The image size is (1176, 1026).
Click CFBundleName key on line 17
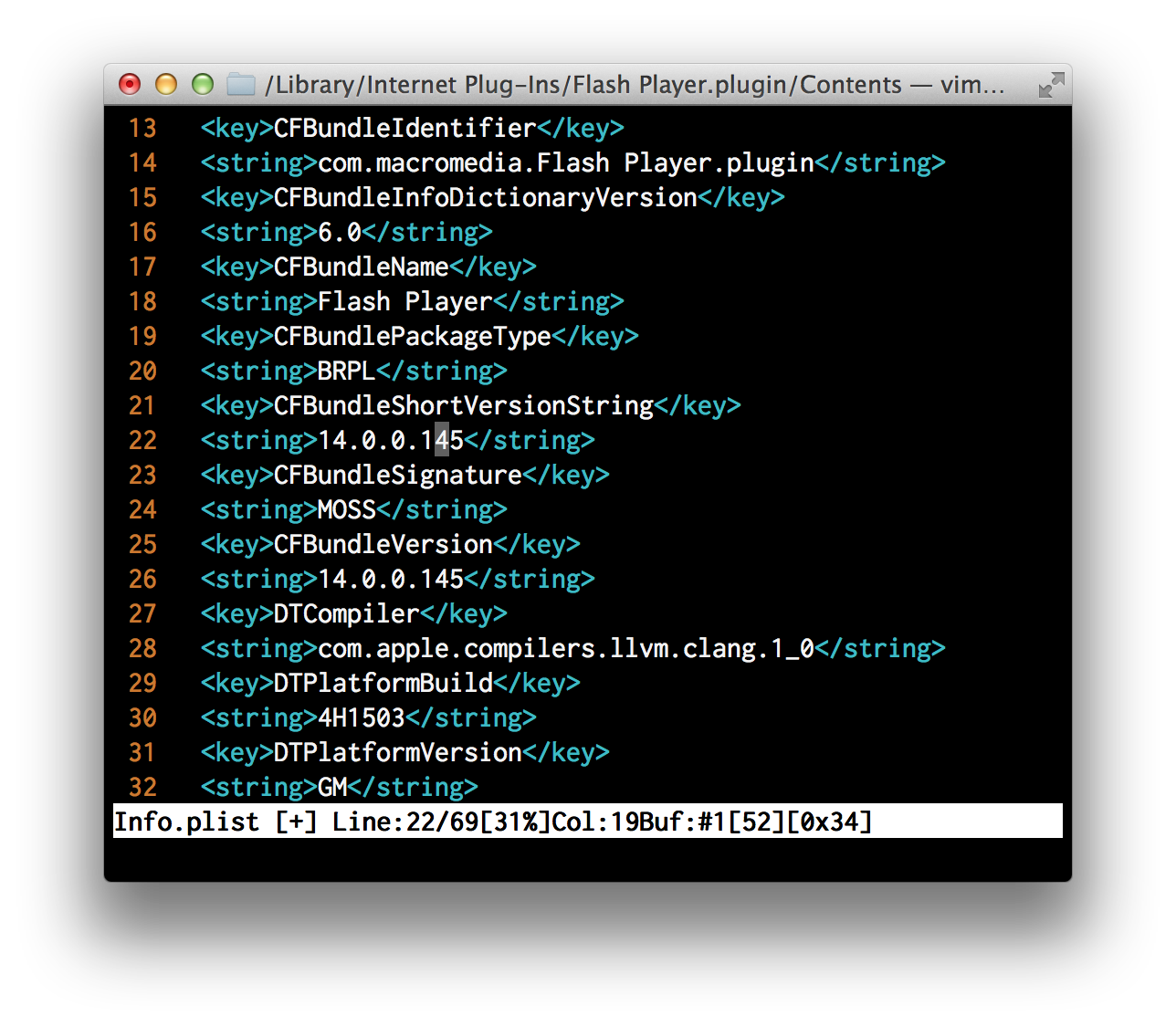(x=362, y=267)
